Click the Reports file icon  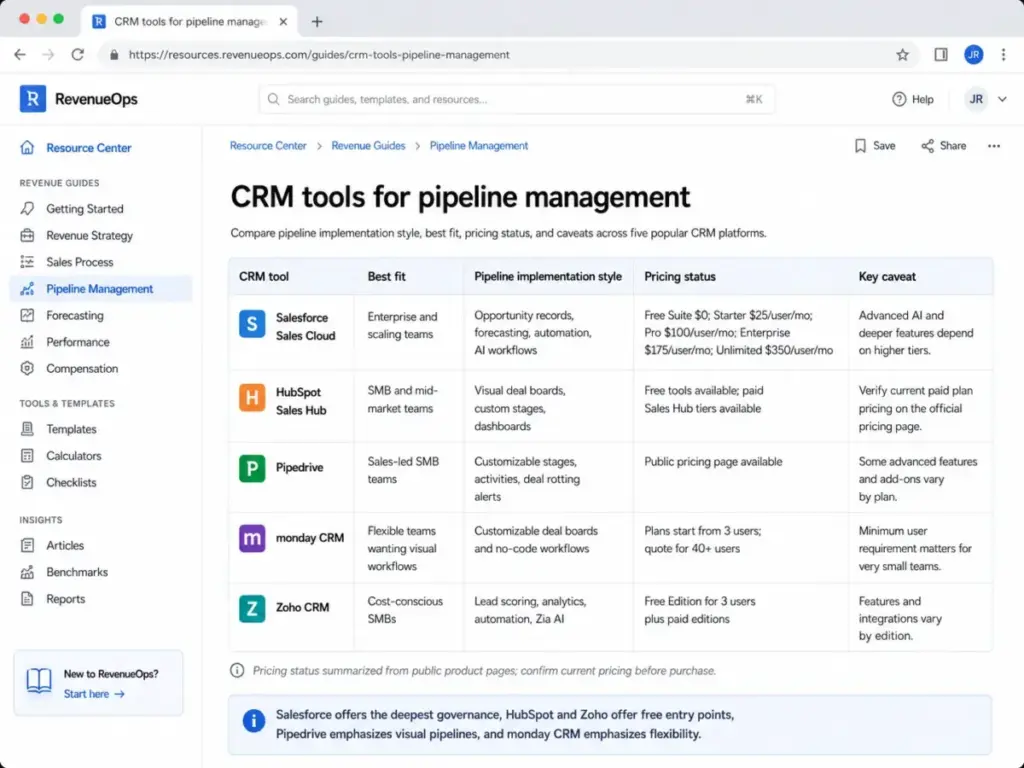[x=27, y=599]
